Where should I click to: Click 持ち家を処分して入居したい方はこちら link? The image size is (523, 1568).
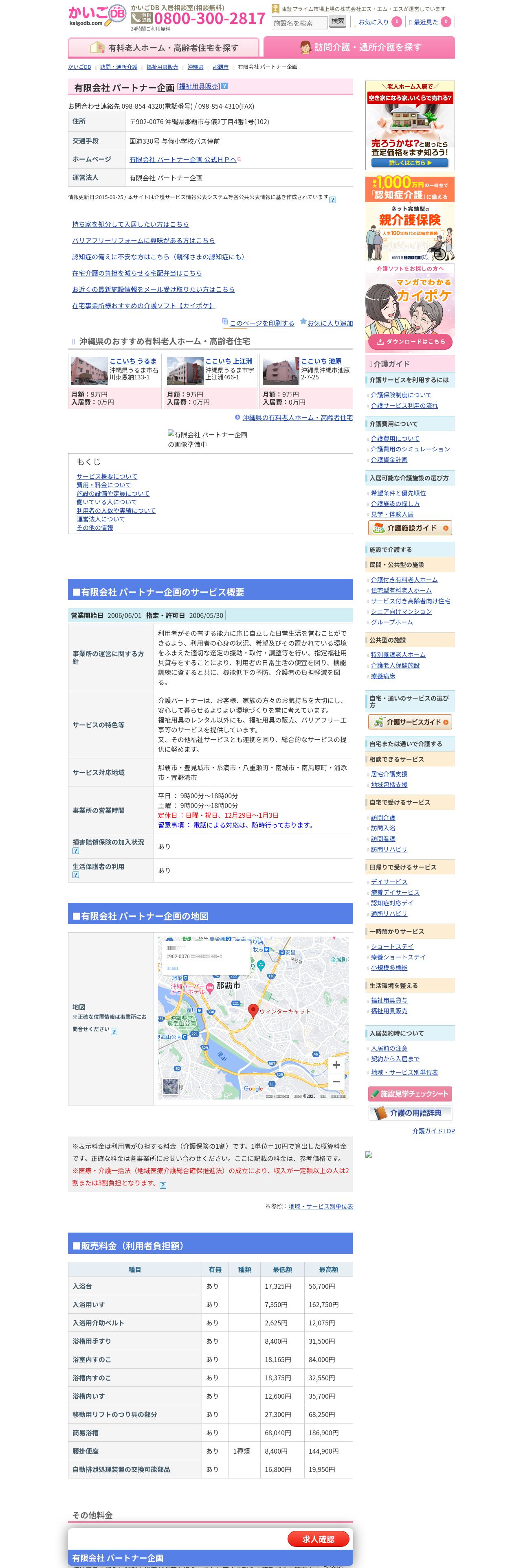pyautogui.click(x=130, y=225)
